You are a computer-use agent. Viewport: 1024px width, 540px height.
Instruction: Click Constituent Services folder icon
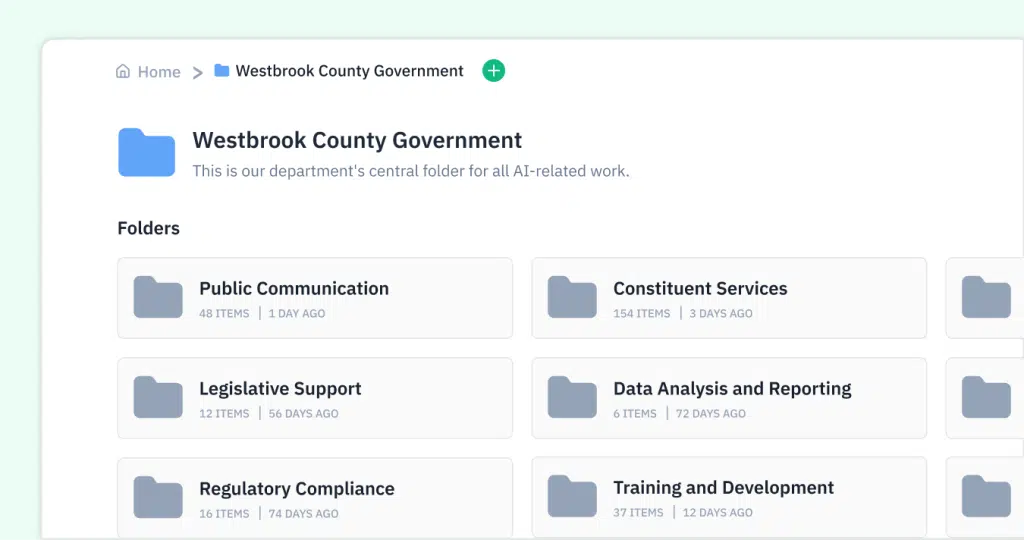pos(572,297)
